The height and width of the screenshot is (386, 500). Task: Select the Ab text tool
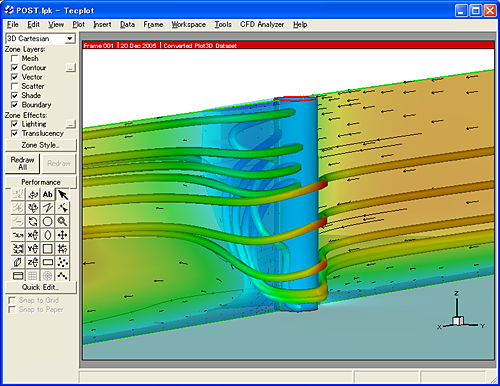coord(48,194)
